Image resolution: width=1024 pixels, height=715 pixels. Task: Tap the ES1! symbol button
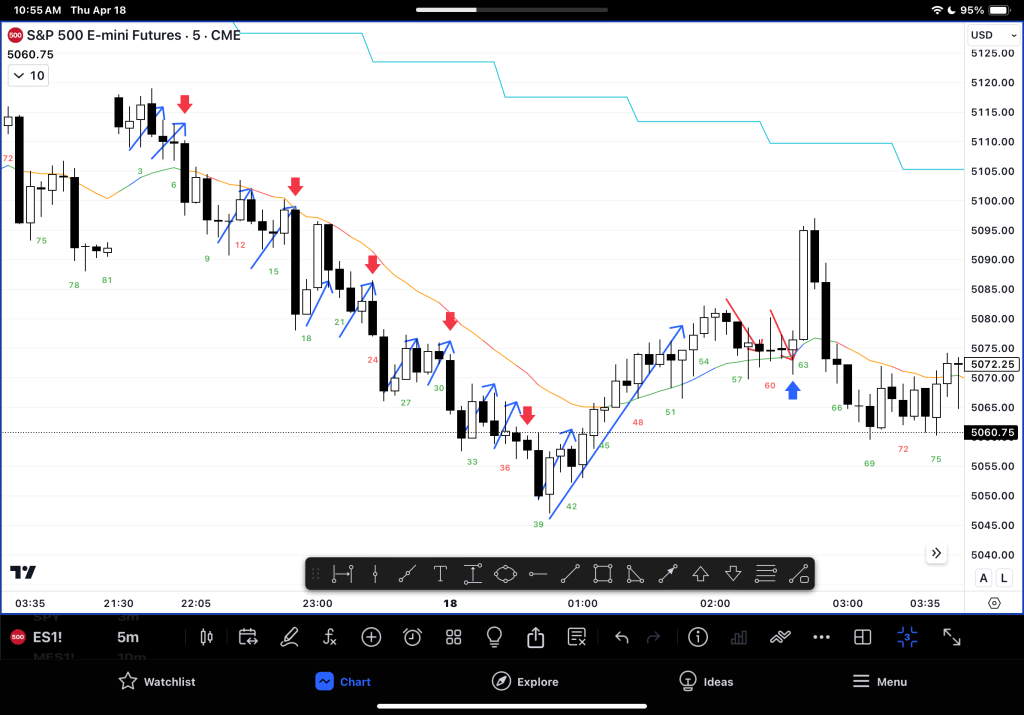[x=47, y=637]
